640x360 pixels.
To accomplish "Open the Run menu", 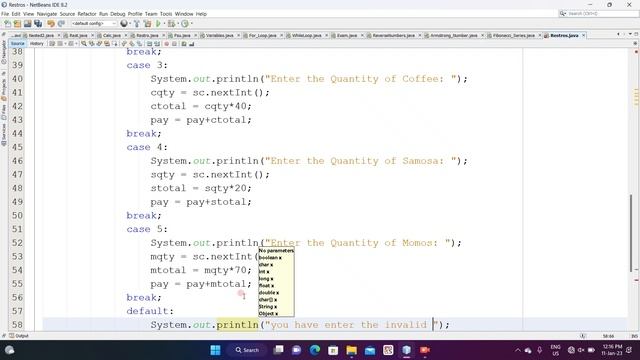I will pos(103,14).
